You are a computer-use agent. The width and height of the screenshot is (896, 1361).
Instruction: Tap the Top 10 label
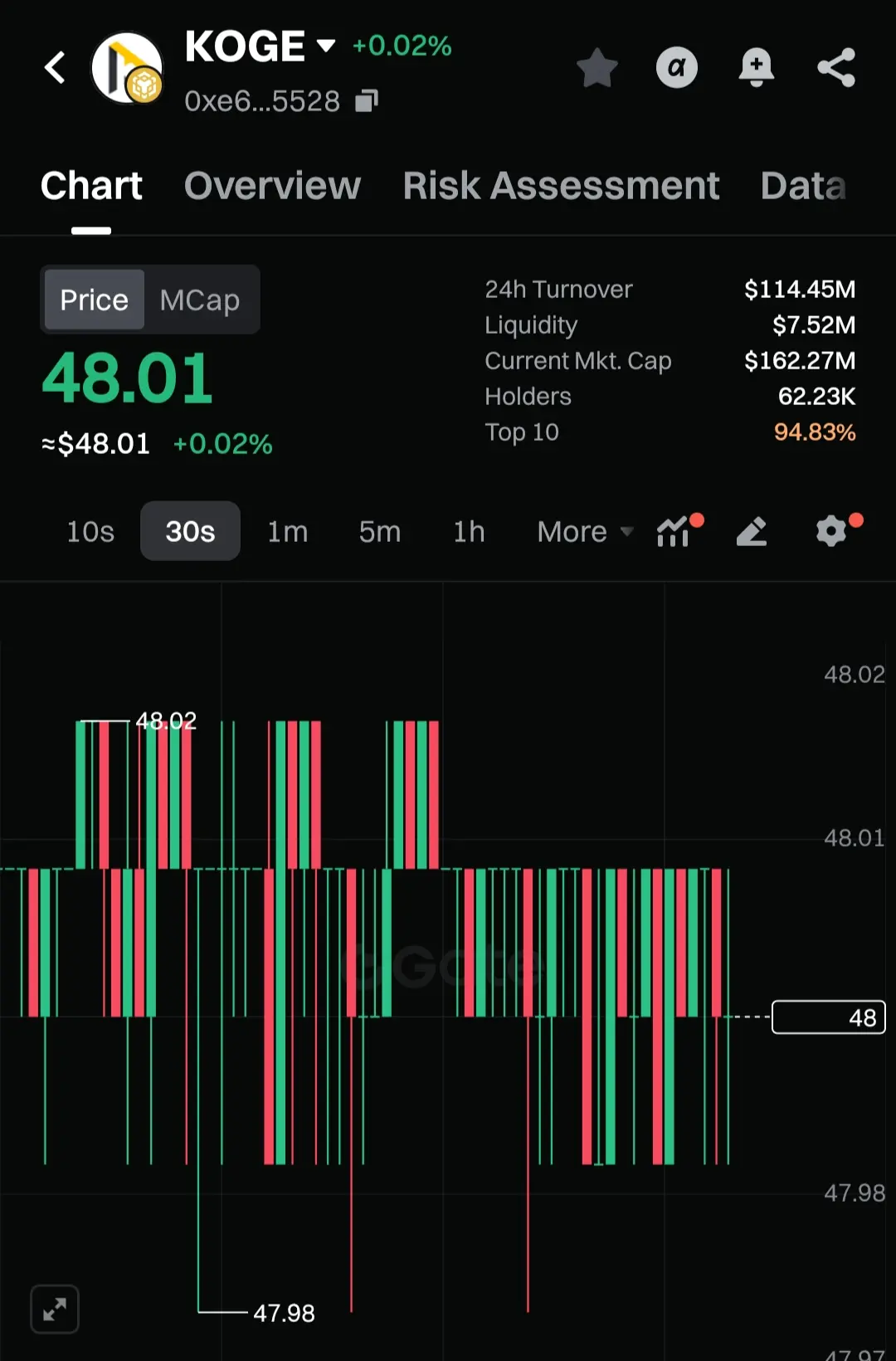[x=522, y=432]
